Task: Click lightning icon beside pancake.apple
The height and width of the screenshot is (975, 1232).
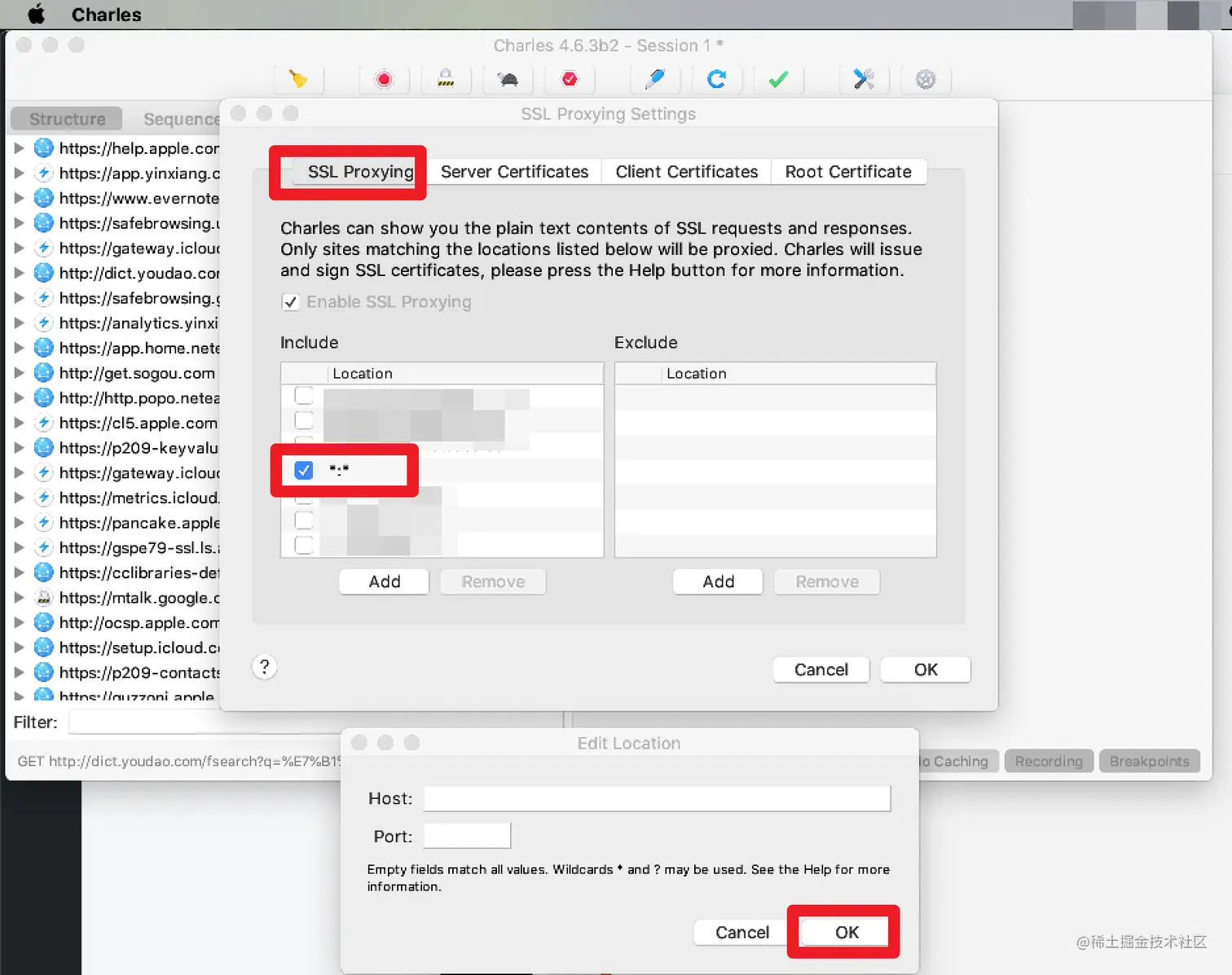Action: click(x=44, y=522)
